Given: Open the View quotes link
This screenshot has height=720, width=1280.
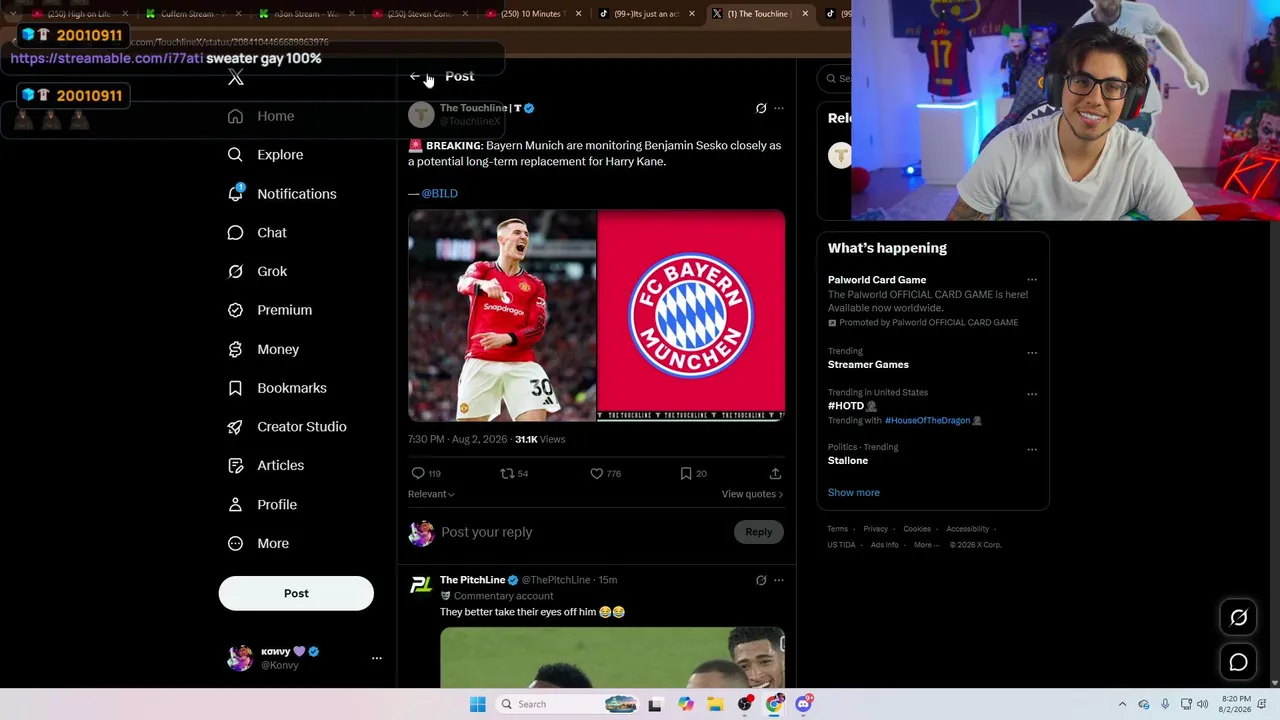Looking at the screenshot, I should tap(752, 494).
